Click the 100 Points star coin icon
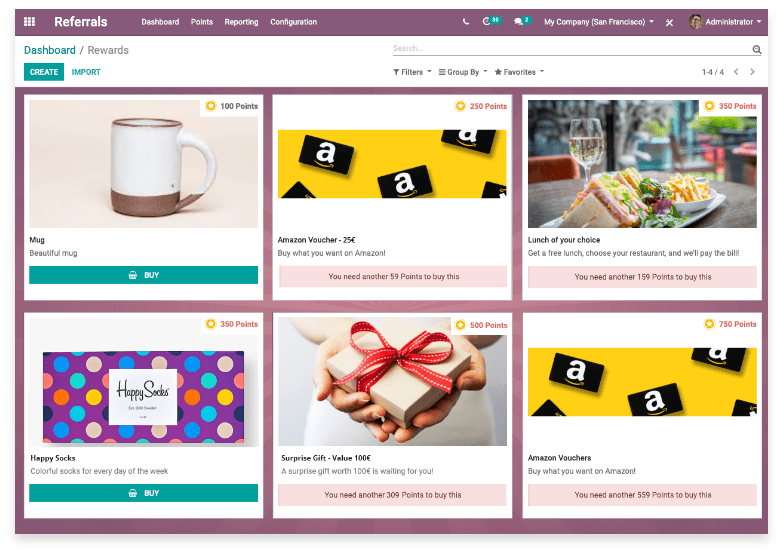 211,106
